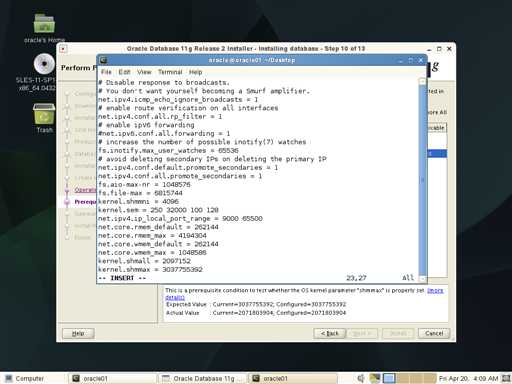Click the net.core.rmem_max line

152,235
